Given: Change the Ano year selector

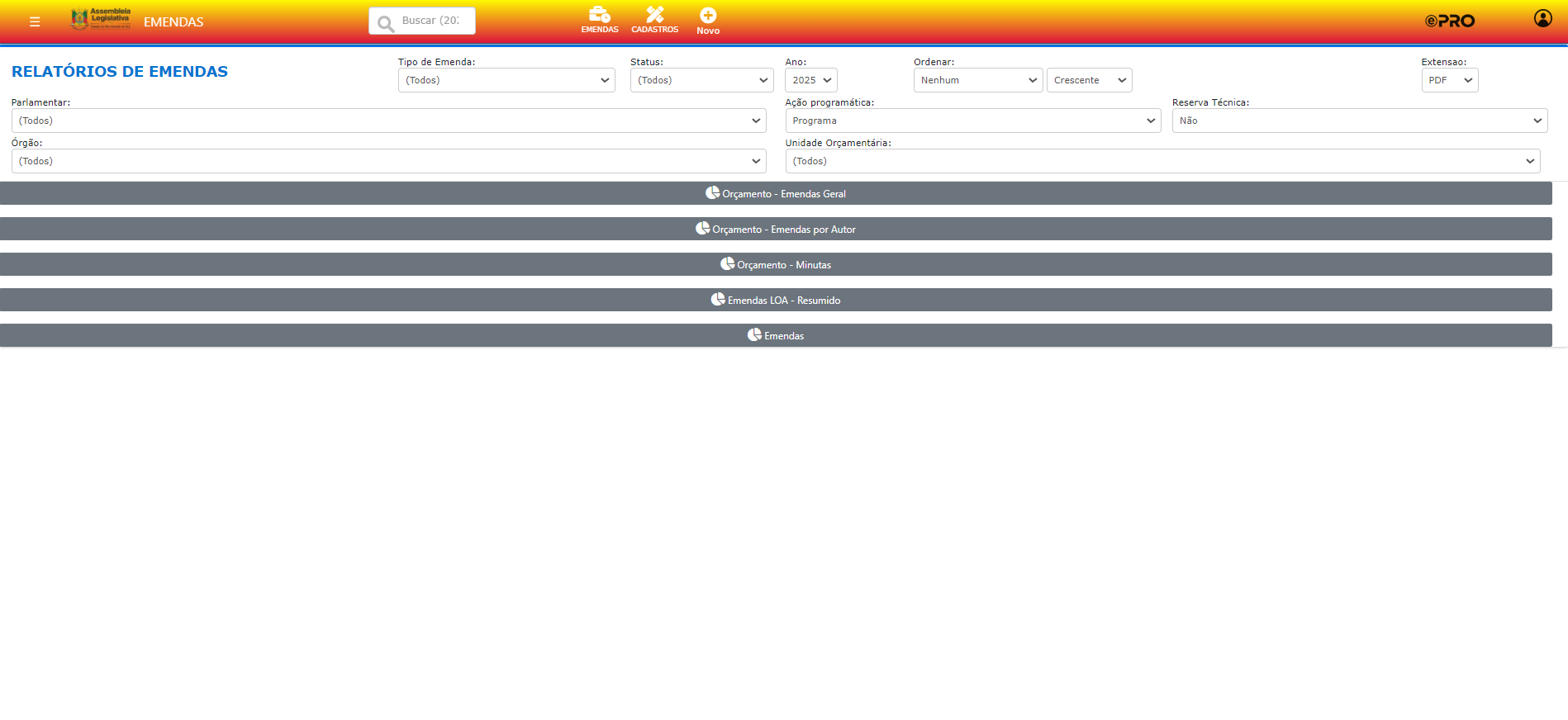Looking at the screenshot, I should pos(810,80).
